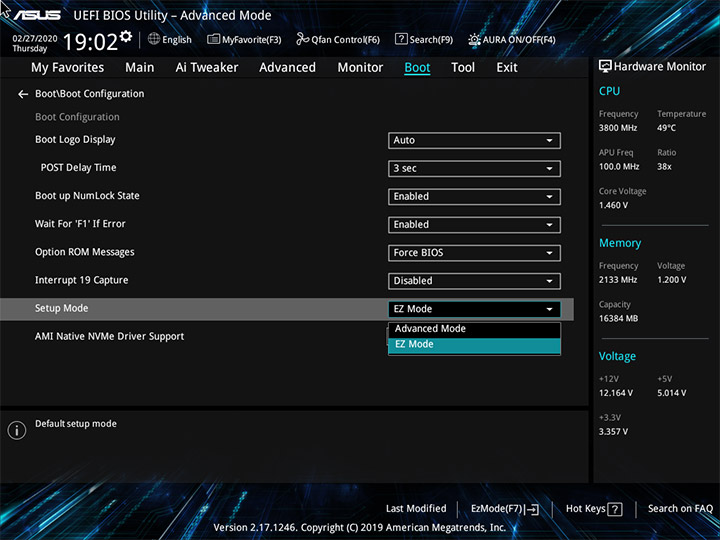Collapse the Setup Mode dropdown
This screenshot has width=720, height=540.
pyautogui.click(x=474, y=309)
